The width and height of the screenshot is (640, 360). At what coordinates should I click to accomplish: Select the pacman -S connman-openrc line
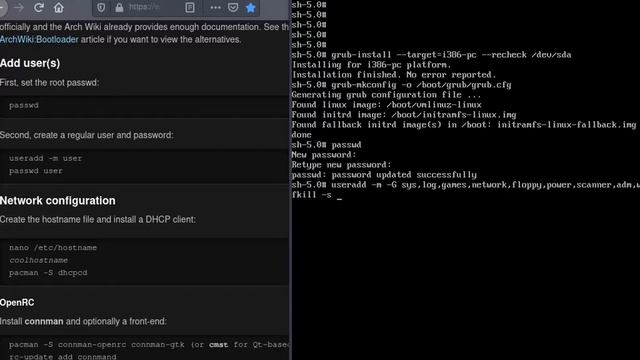click(149, 344)
